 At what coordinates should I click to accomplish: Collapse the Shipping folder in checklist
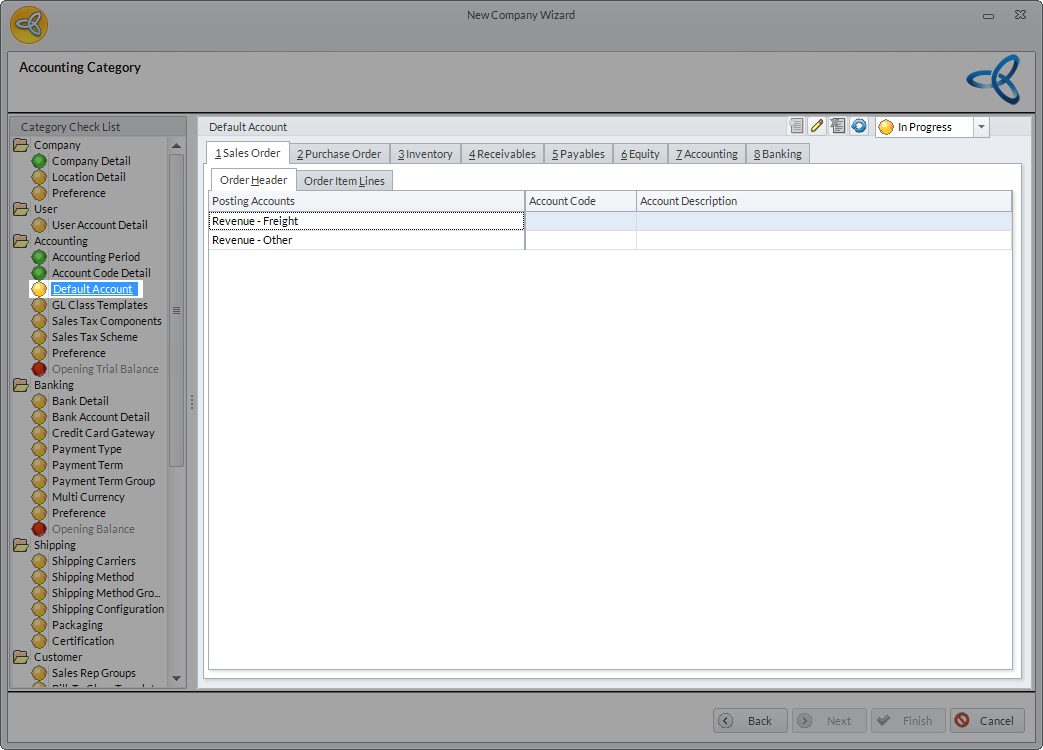[x=21, y=545]
